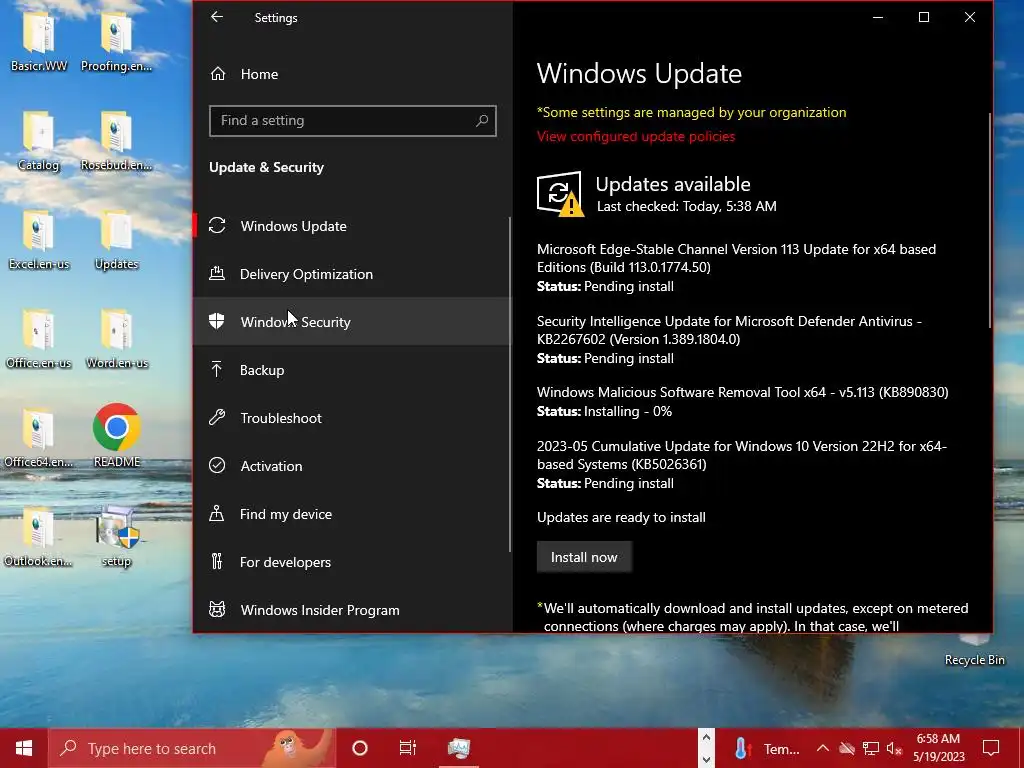The width and height of the screenshot is (1024, 768).
Task: Click the taskbar toolbar down arrow
Action: 706,760
